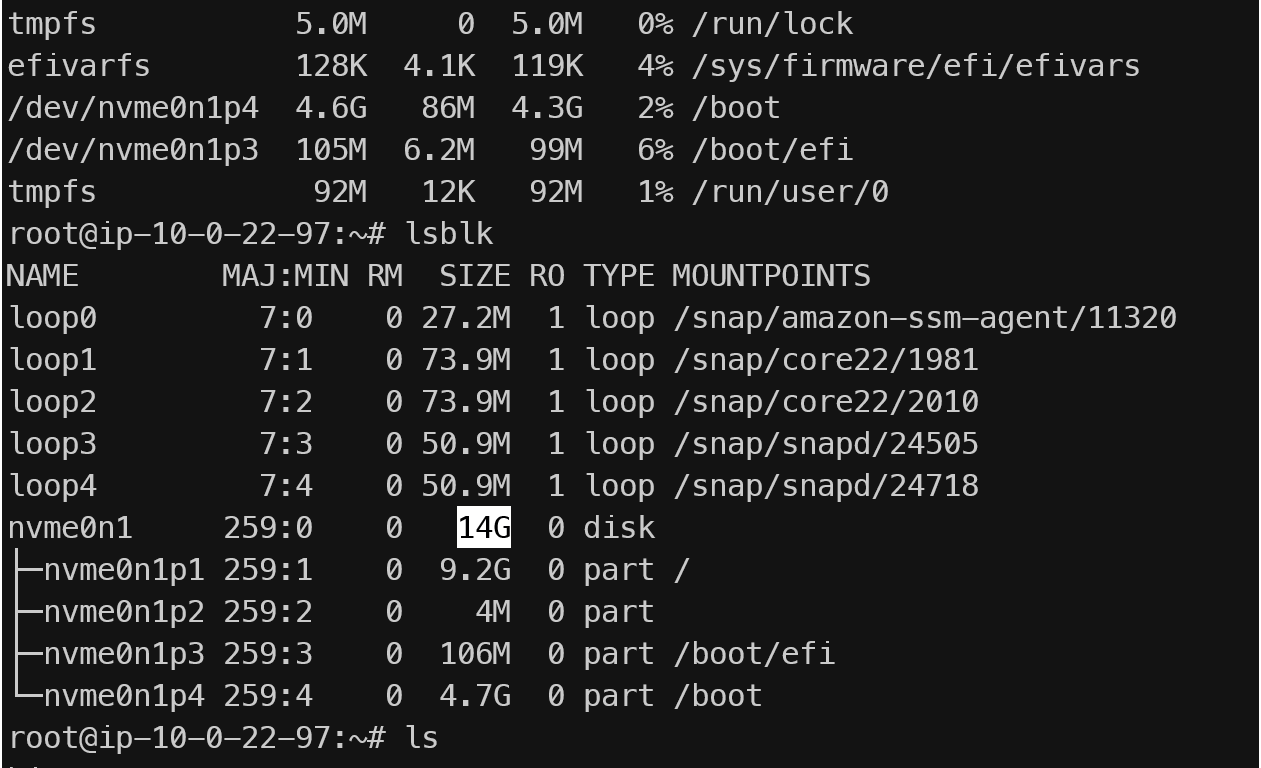The image size is (1261, 768).
Task: Click the MAJ:MIN column header
Action: pos(285,276)
